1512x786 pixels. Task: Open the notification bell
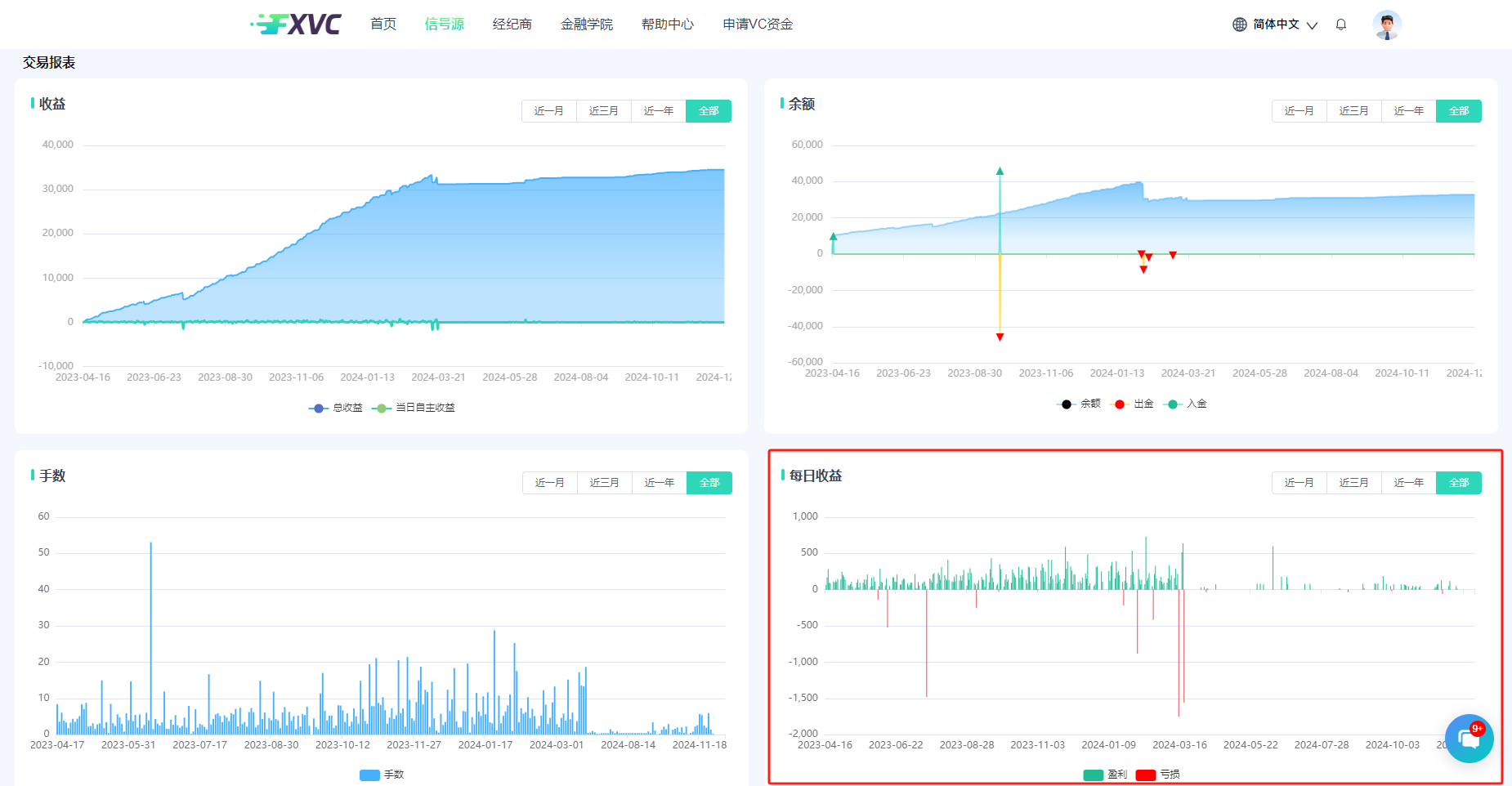[x=1340, y=25]
